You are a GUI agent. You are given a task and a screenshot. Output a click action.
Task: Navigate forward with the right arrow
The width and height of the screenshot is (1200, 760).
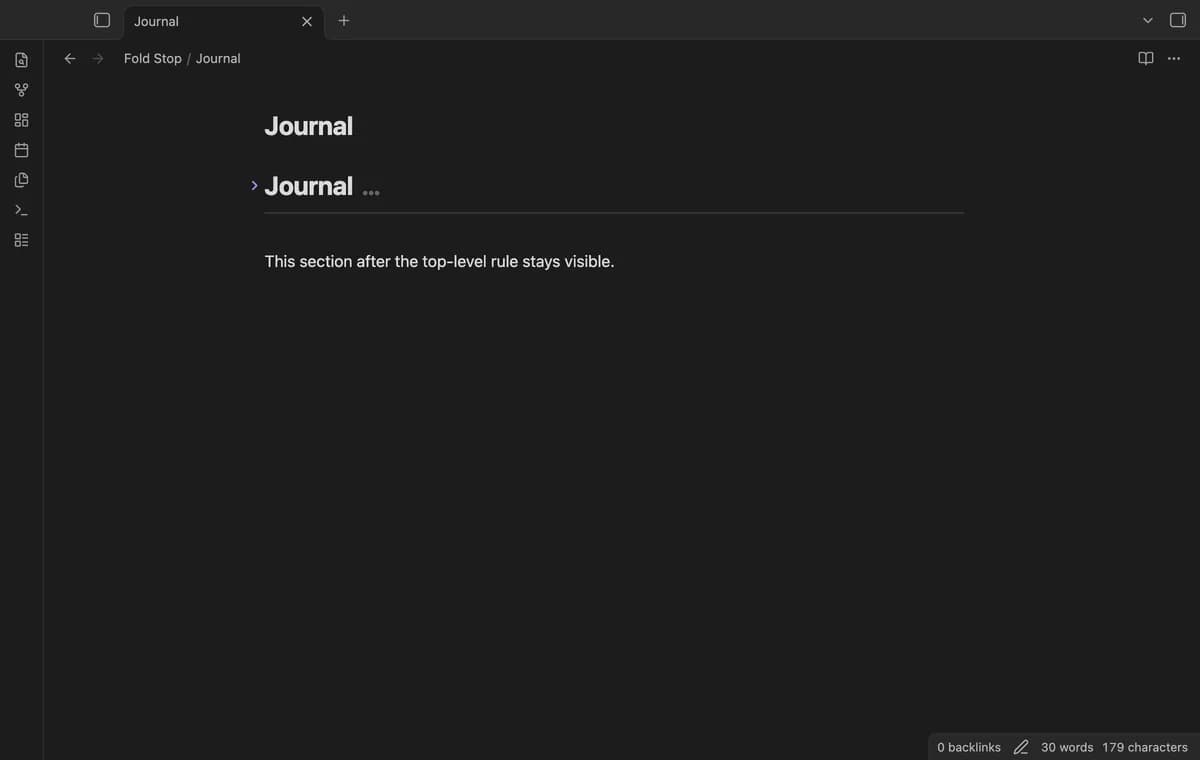(x=98, y=58)
